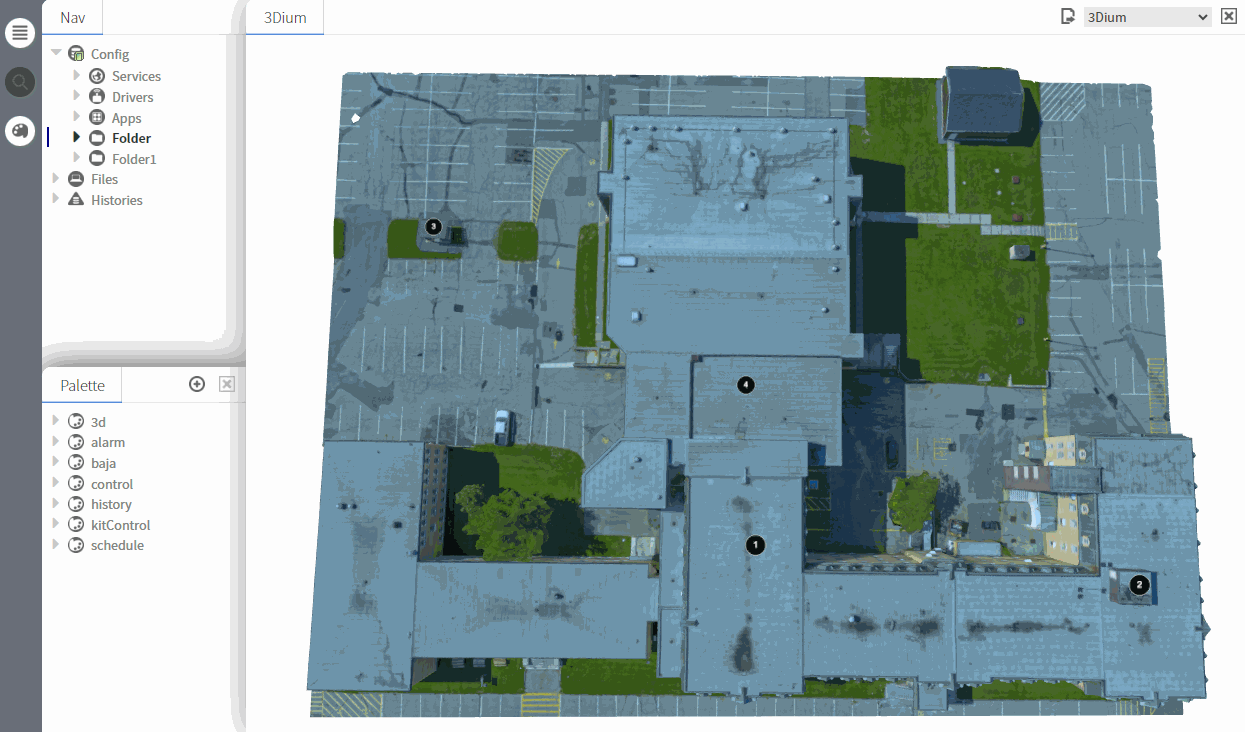
Task: Select the Histories tree label
Action: pos(117,200)
